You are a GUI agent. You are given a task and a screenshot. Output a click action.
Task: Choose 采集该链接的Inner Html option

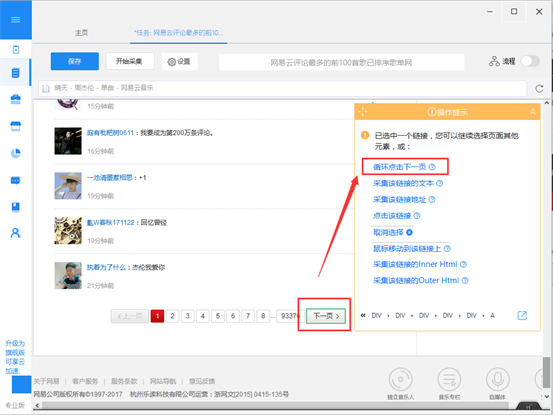(415, 264)
